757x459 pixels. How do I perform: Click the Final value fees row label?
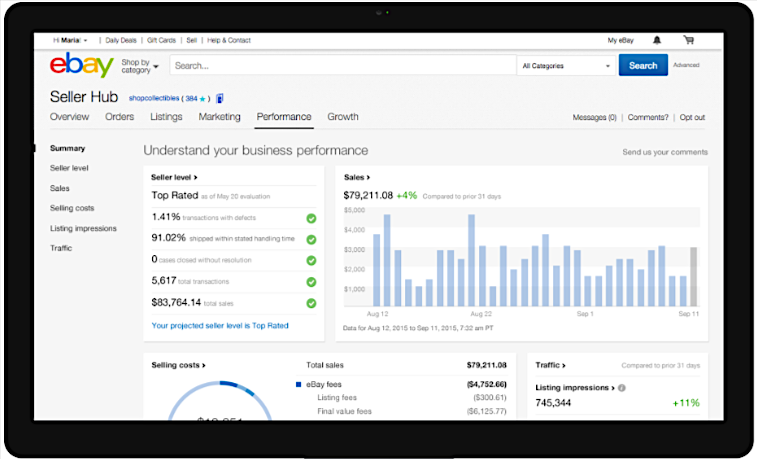344,412
